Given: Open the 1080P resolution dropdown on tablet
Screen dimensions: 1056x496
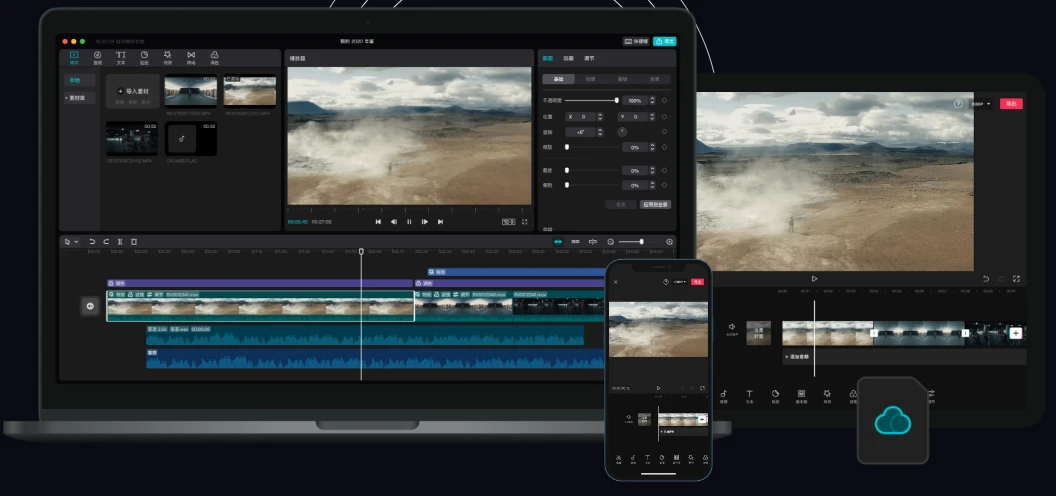Looking at the screenshot, I should click(980, 103).
